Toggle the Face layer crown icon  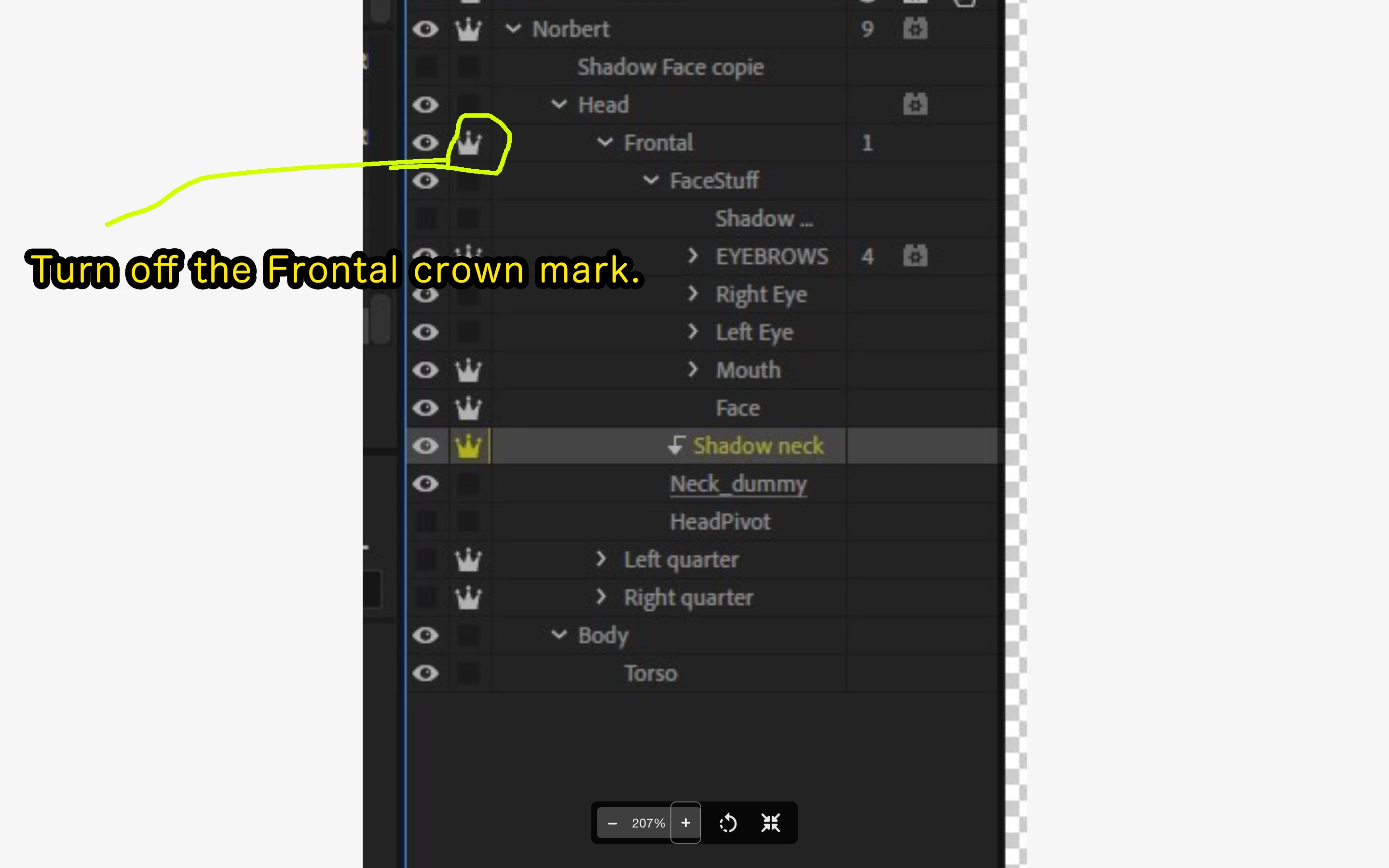pyautogui.click(x=468, y=408)
